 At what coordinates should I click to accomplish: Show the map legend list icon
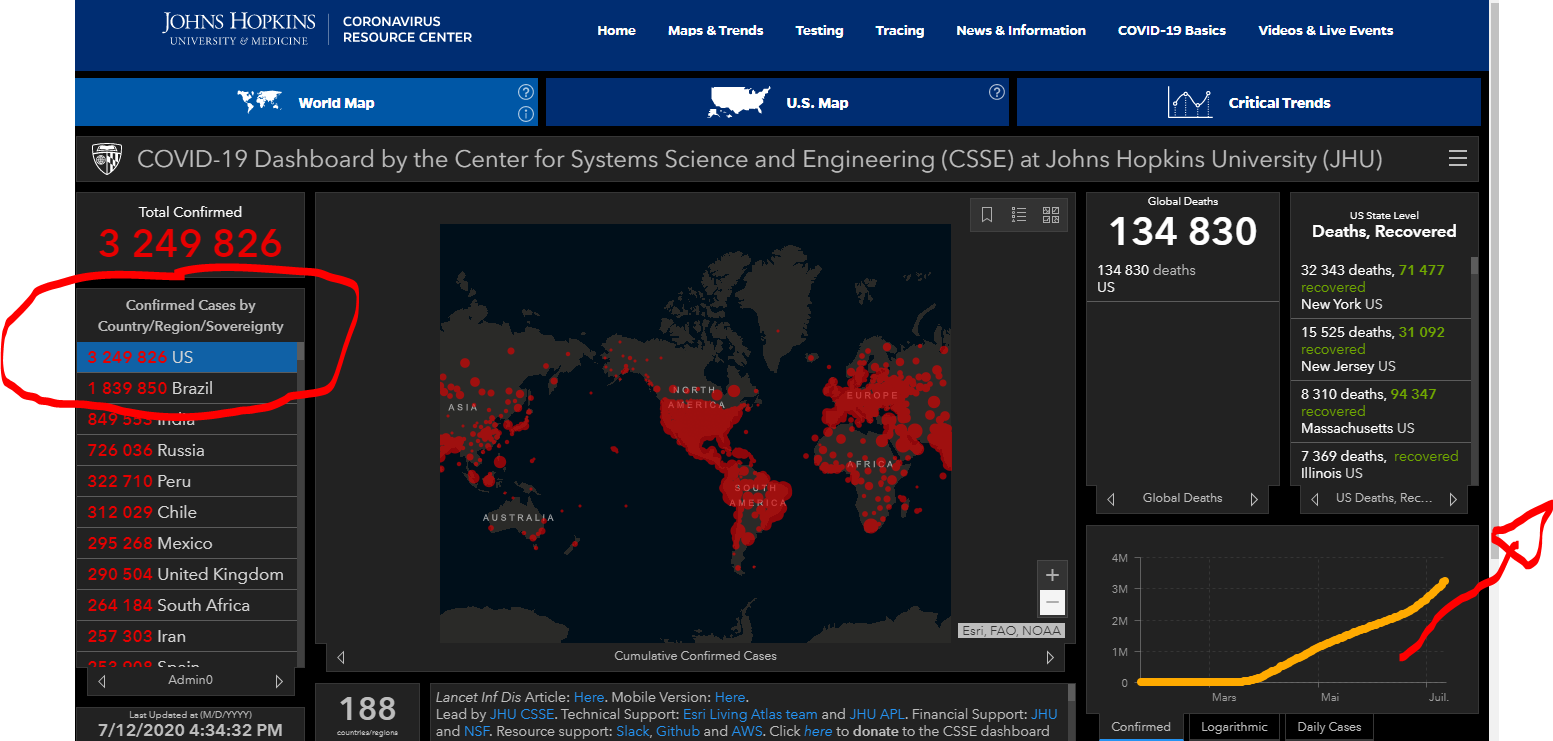[1019, 214]
